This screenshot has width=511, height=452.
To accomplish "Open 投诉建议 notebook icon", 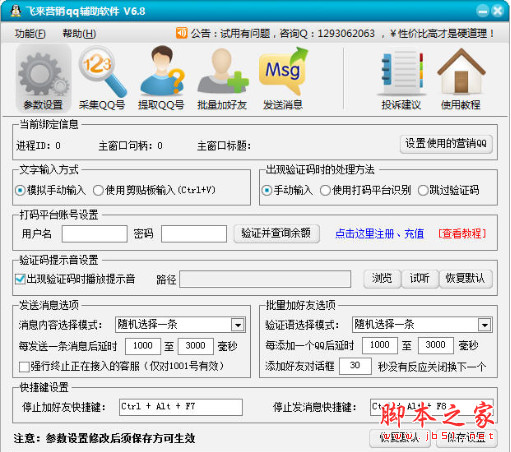I will (x=401, y=79).
